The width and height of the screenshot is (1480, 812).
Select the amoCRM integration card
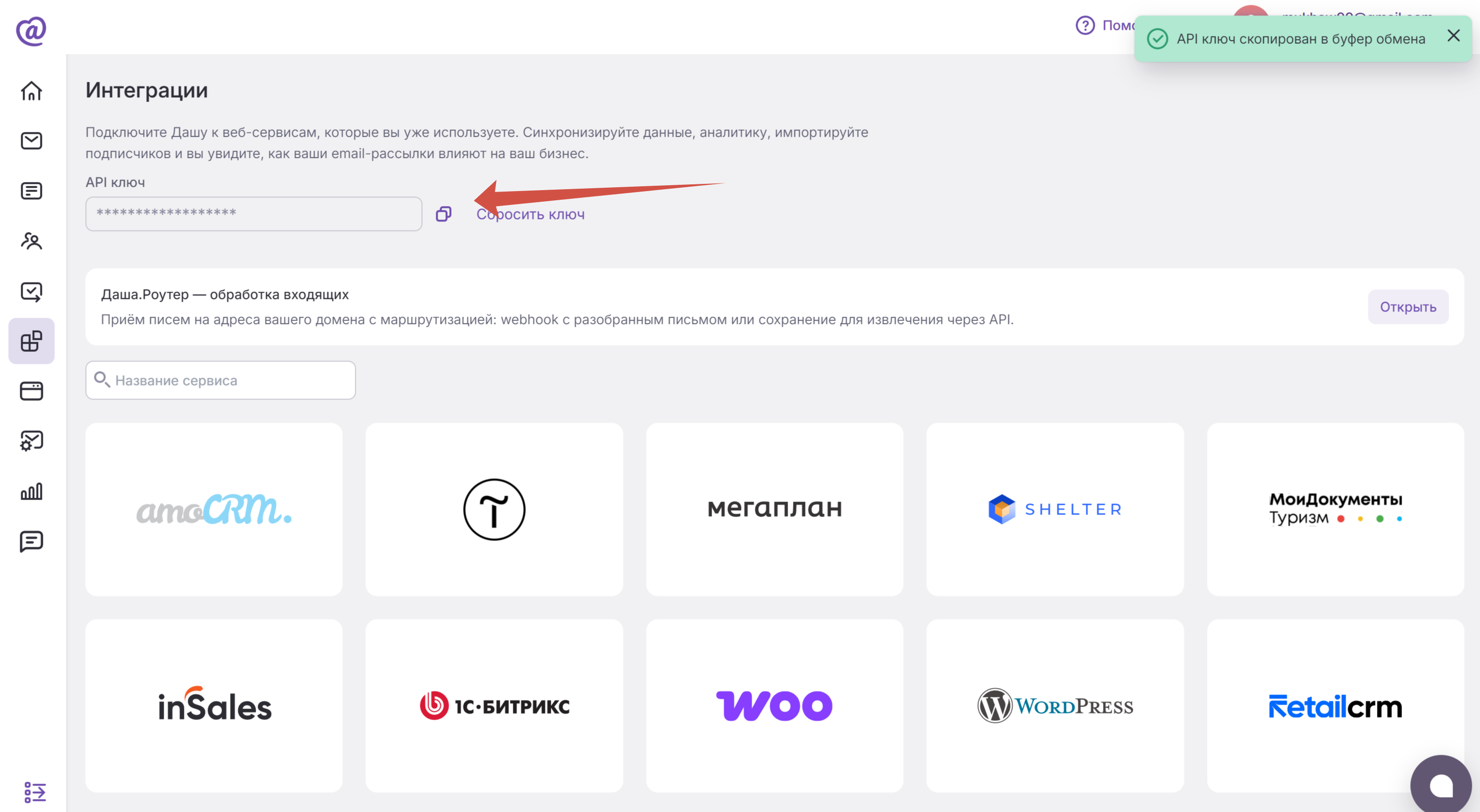pos(214,509)
